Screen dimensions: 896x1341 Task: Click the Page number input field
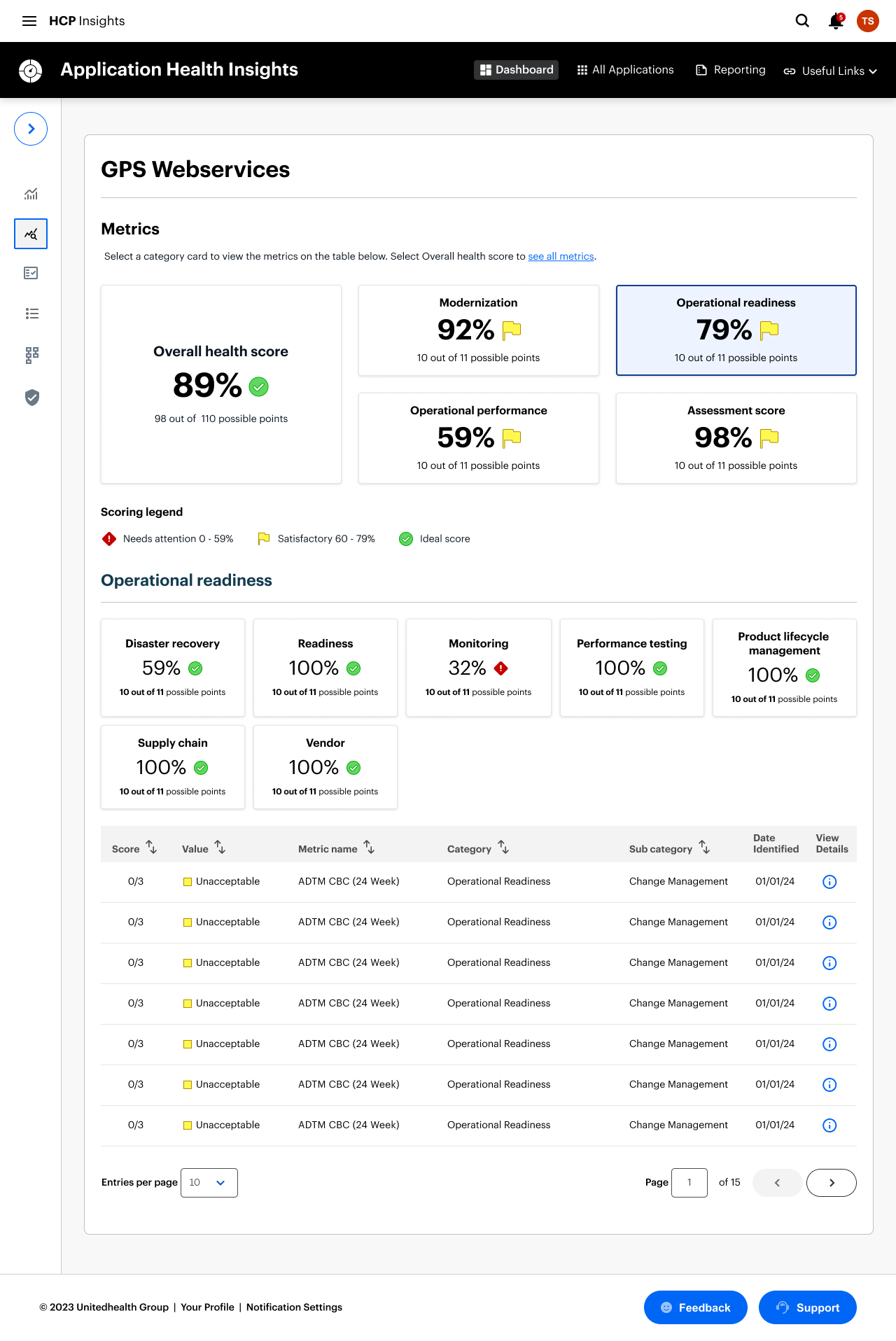tap(689, 1183)
